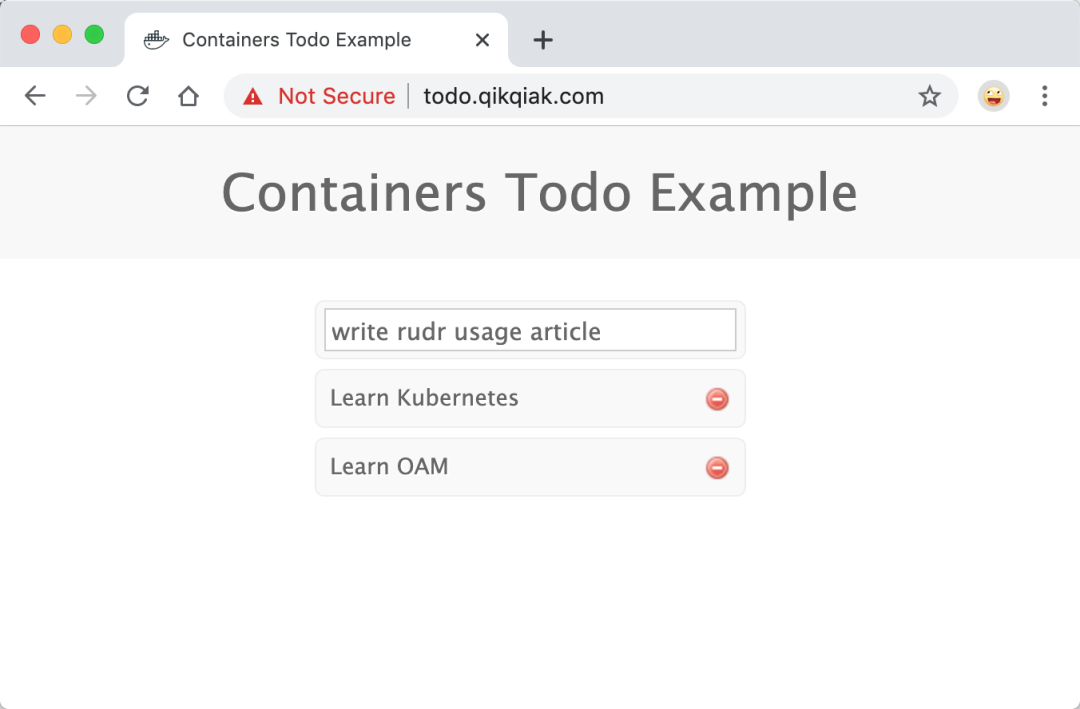Click the todo.qikqiak.com address bar
Image resolution: width=1080 pixels, height=709 pixels.
click(513, 96)
